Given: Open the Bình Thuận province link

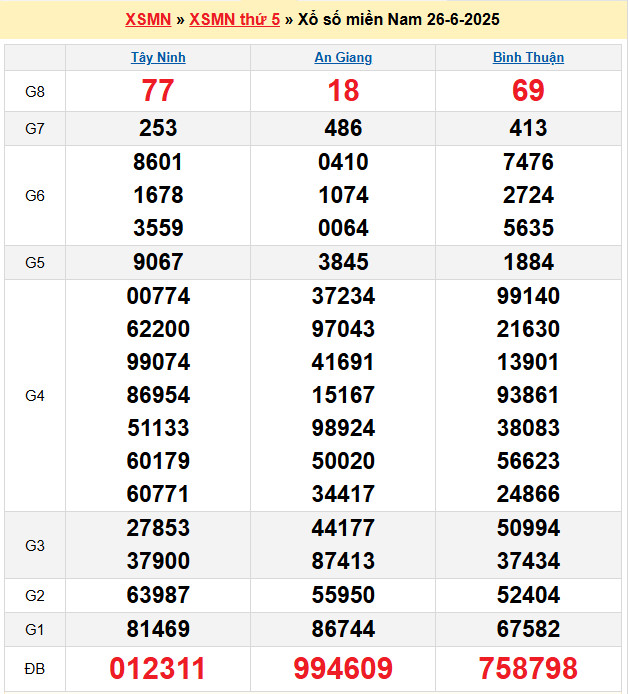Looking at the screenshot, I should coord(528,58).
